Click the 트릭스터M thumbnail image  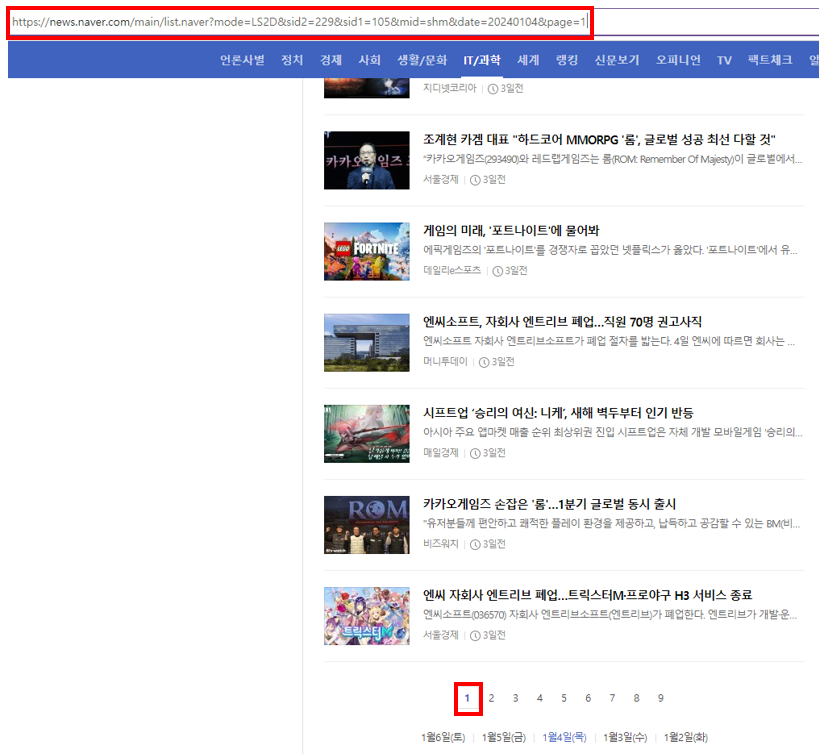[x=367, y=616]
